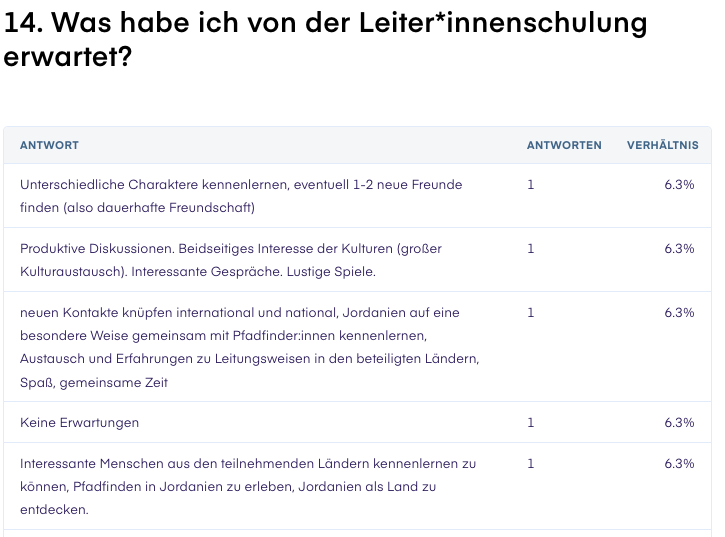Click the word 'erwartet?' in the heading
This screenshot has width=725, height=537.
point(68,57)
